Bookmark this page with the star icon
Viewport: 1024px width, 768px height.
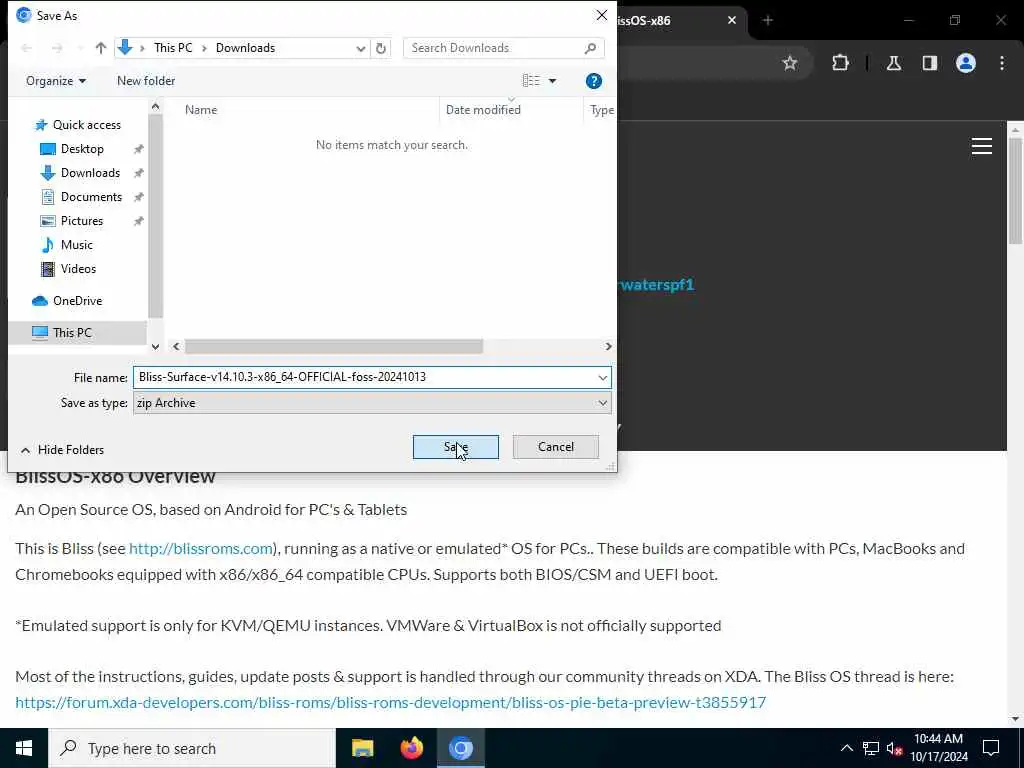790,63
